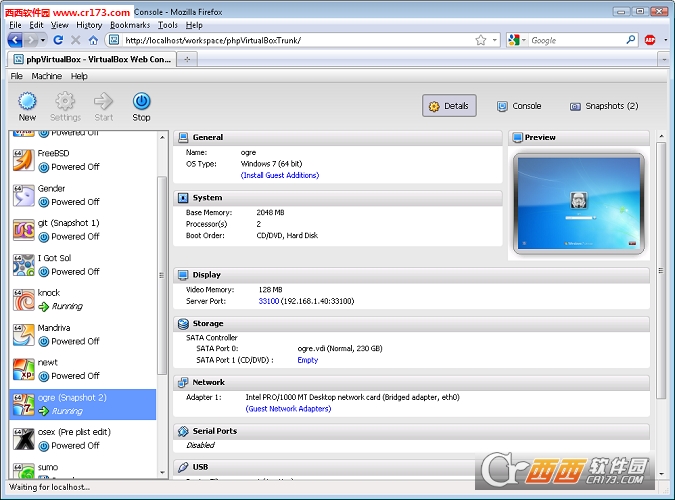The image size is (675, 500).
Task: Click the Start arrow icon in toolbar
Action: click(x=103, y=101)
